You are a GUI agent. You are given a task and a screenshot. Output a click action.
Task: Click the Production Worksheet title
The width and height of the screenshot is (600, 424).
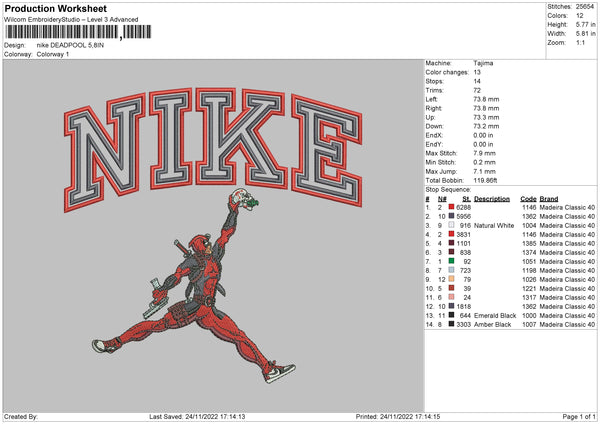click(x=55, y=8)
